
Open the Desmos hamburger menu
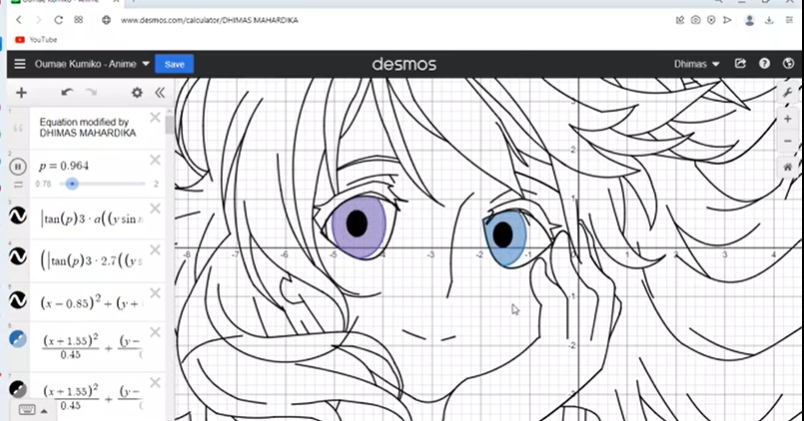click(19, 64)
